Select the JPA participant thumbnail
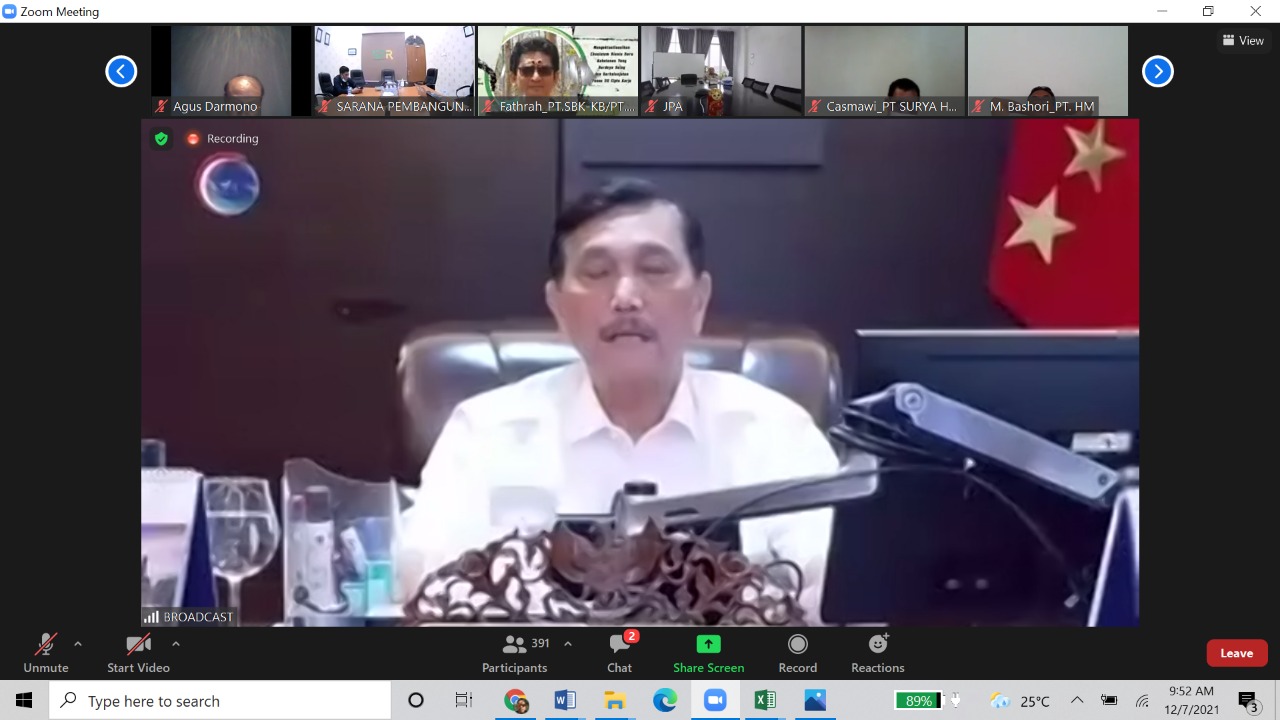This screenshot has height=720, width=1280. coord(721,70)
